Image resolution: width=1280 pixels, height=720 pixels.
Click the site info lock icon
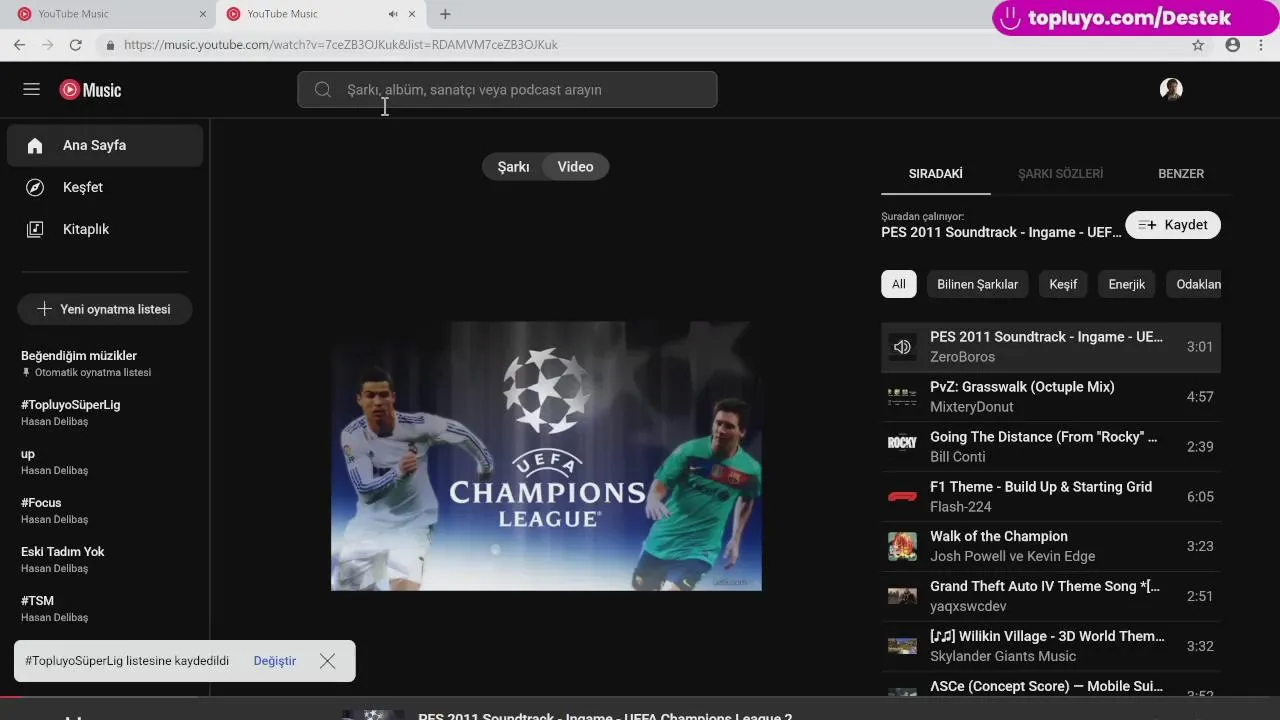(x=110, y=45)
